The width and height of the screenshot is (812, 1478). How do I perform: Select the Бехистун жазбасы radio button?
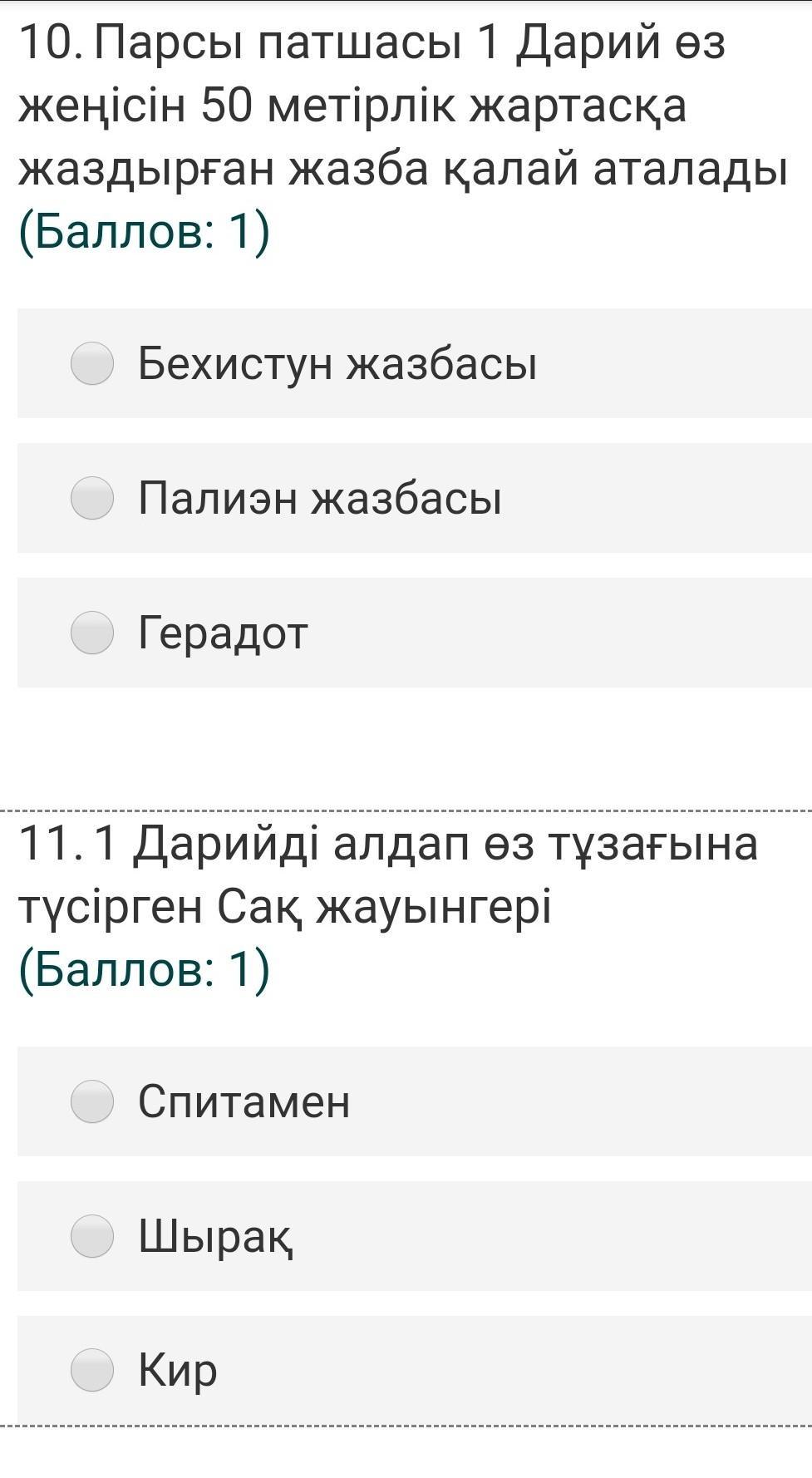tap(92, 363)
